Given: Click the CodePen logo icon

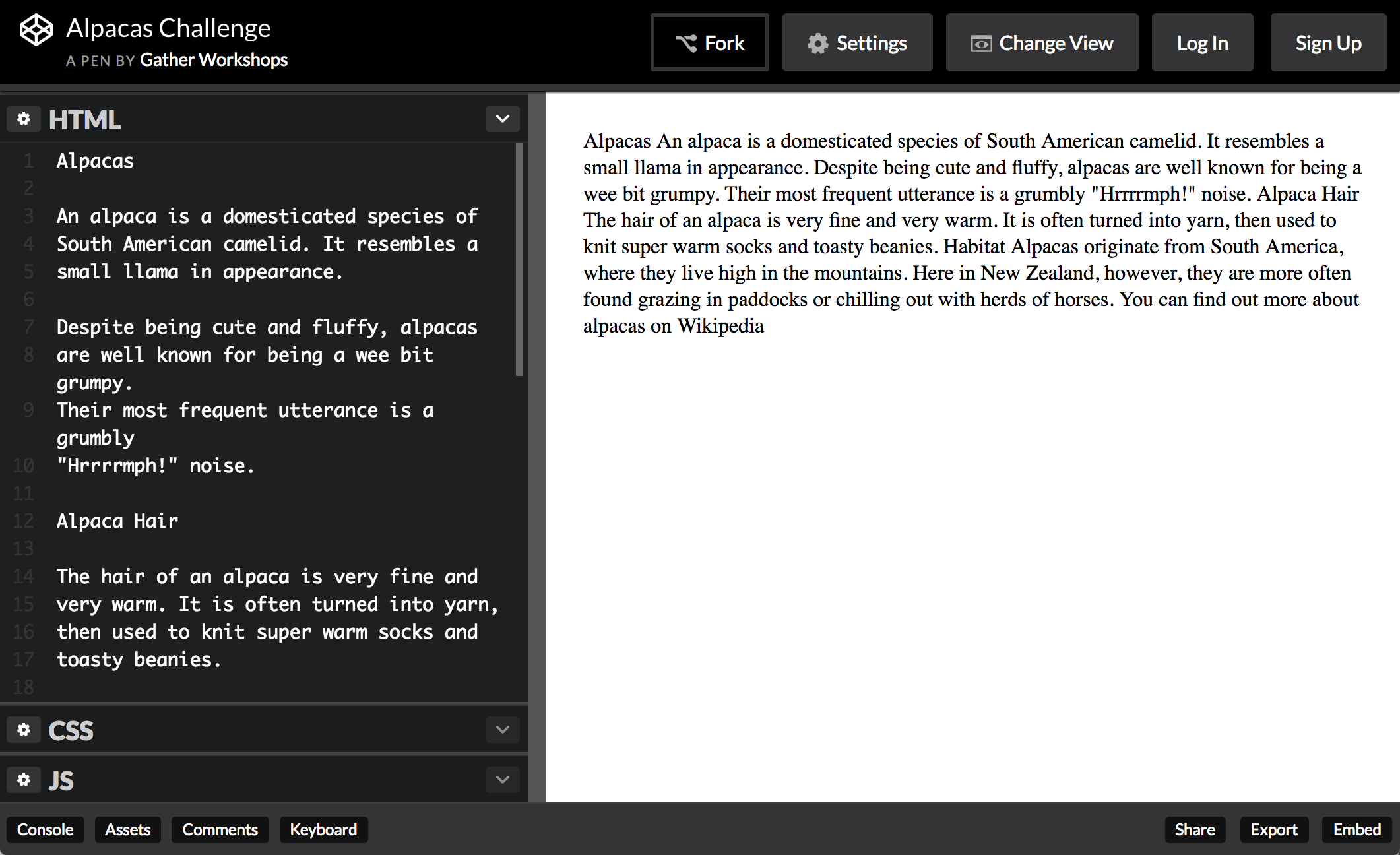Looking at the screenshot, I should pyautogui.click(x=36, y=30).
